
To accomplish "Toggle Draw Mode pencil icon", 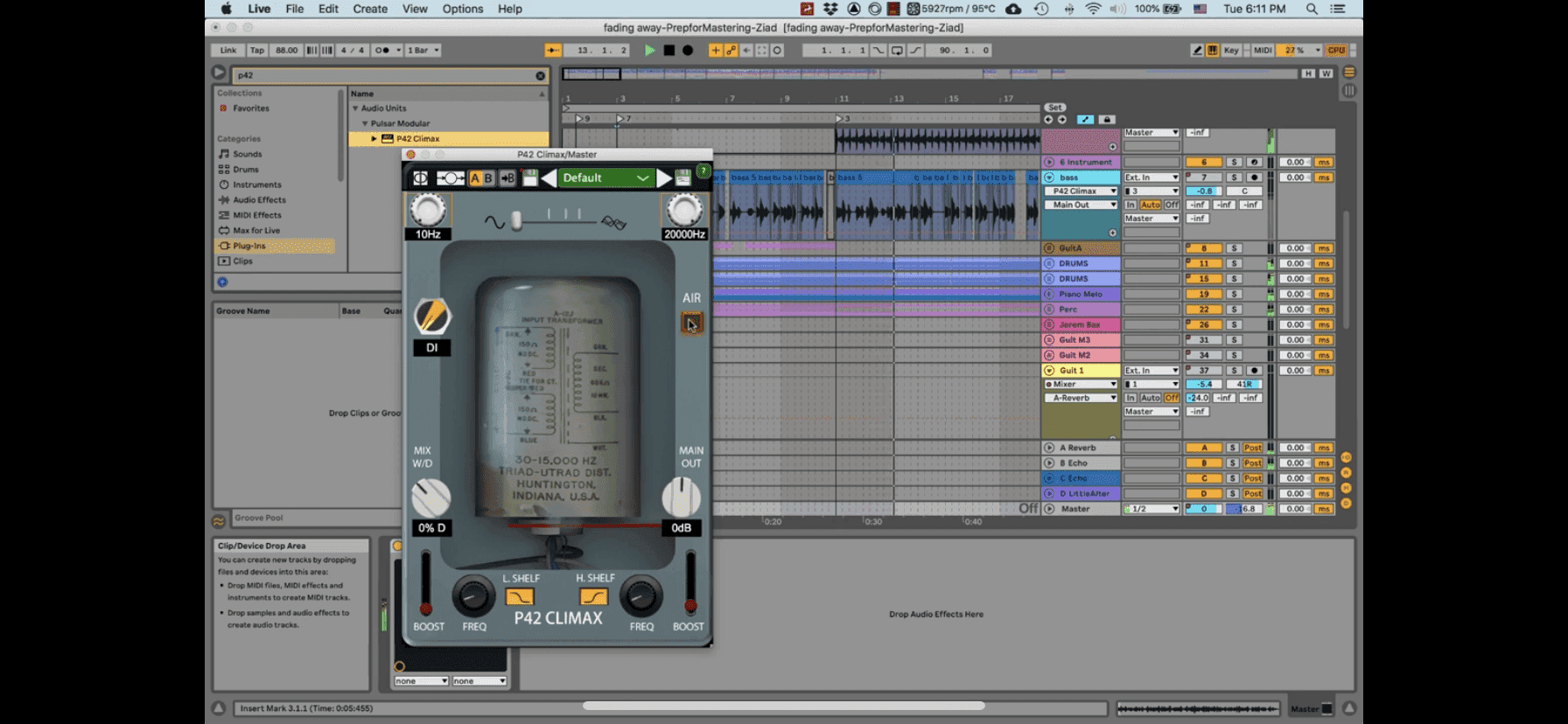I will click(1196, 50).
